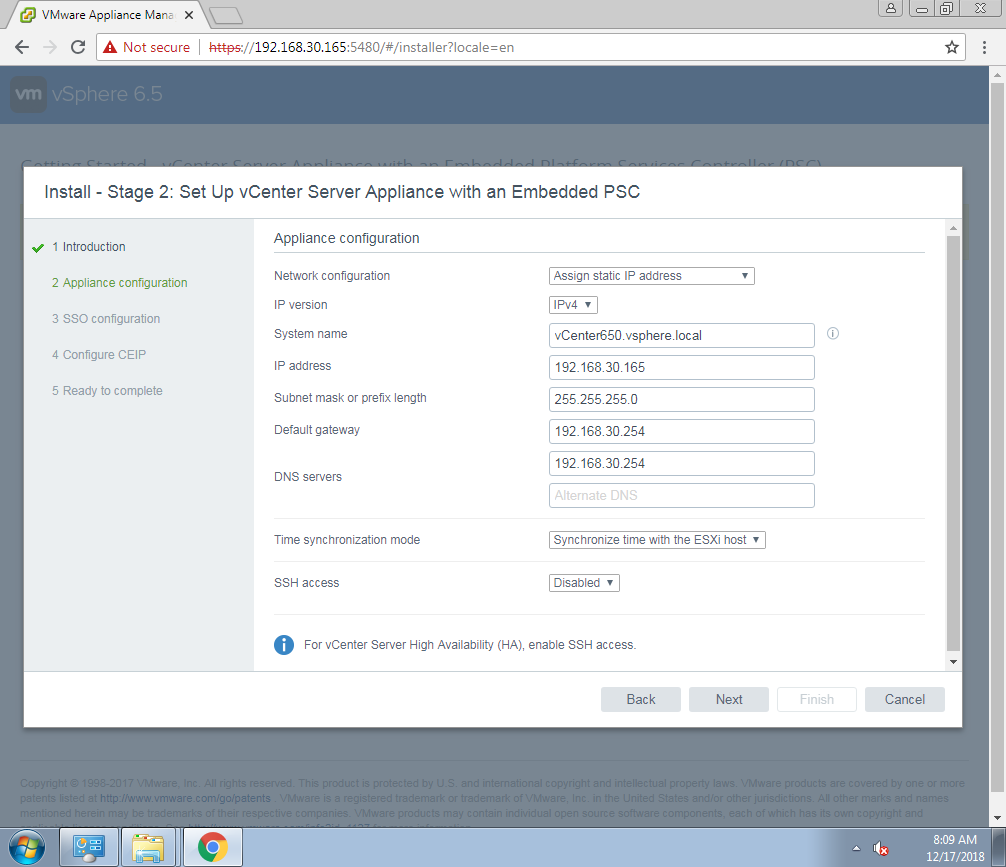This screenshot has height=867, width=1006.
Task: Click the dialog scrollbar down arrow
Action: [953, 662]
